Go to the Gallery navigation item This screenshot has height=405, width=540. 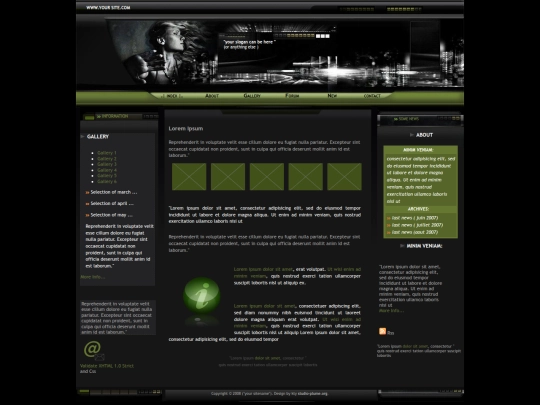252,96
